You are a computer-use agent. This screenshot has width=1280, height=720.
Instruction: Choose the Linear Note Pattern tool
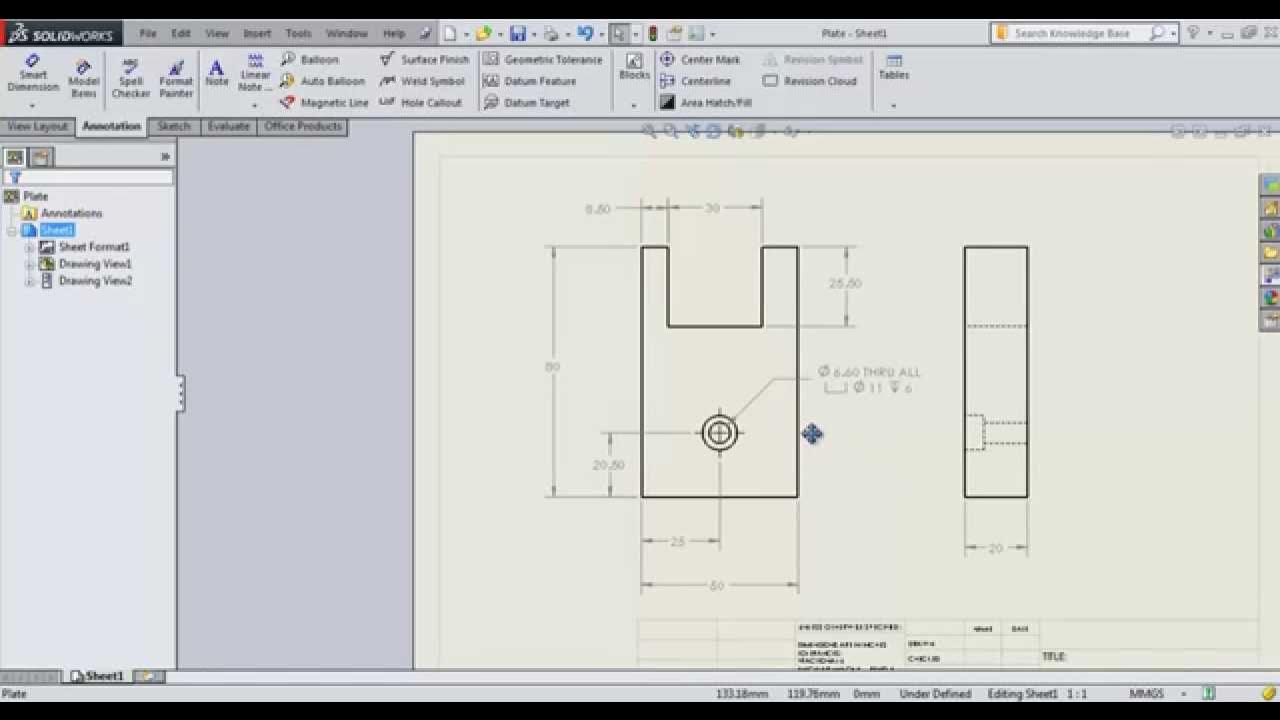coord(255,73)
